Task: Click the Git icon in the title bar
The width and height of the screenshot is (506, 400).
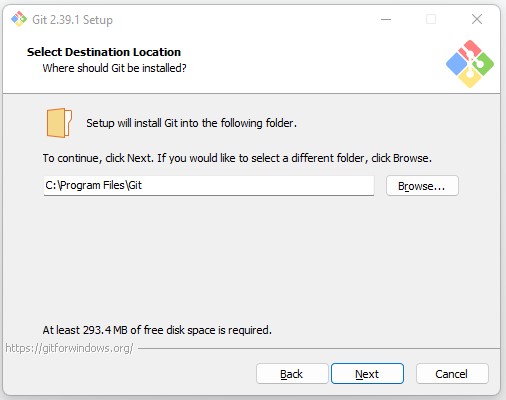Action: [x=19, y=19]
